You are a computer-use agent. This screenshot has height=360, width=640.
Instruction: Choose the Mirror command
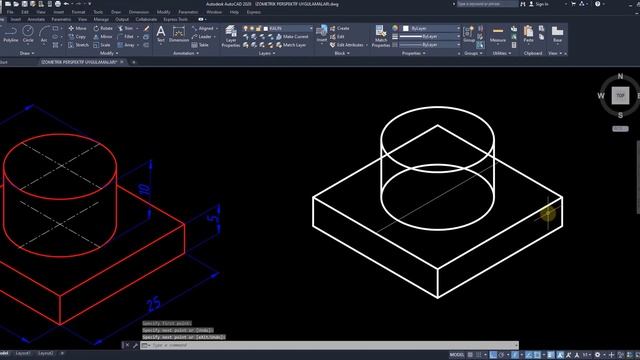(103, 36)
